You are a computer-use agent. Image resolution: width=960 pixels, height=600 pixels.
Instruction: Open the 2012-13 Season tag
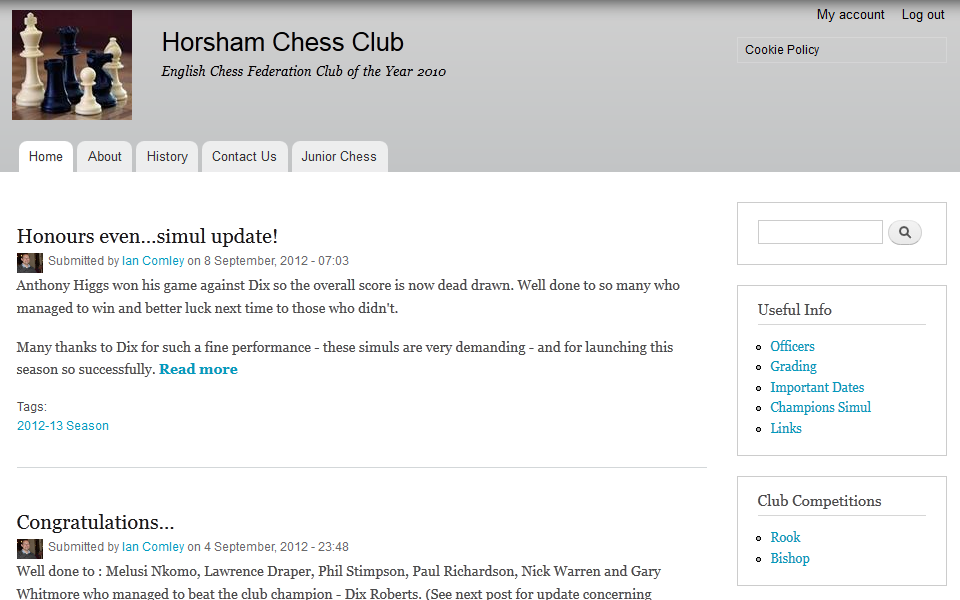click(x=63, y=426)
